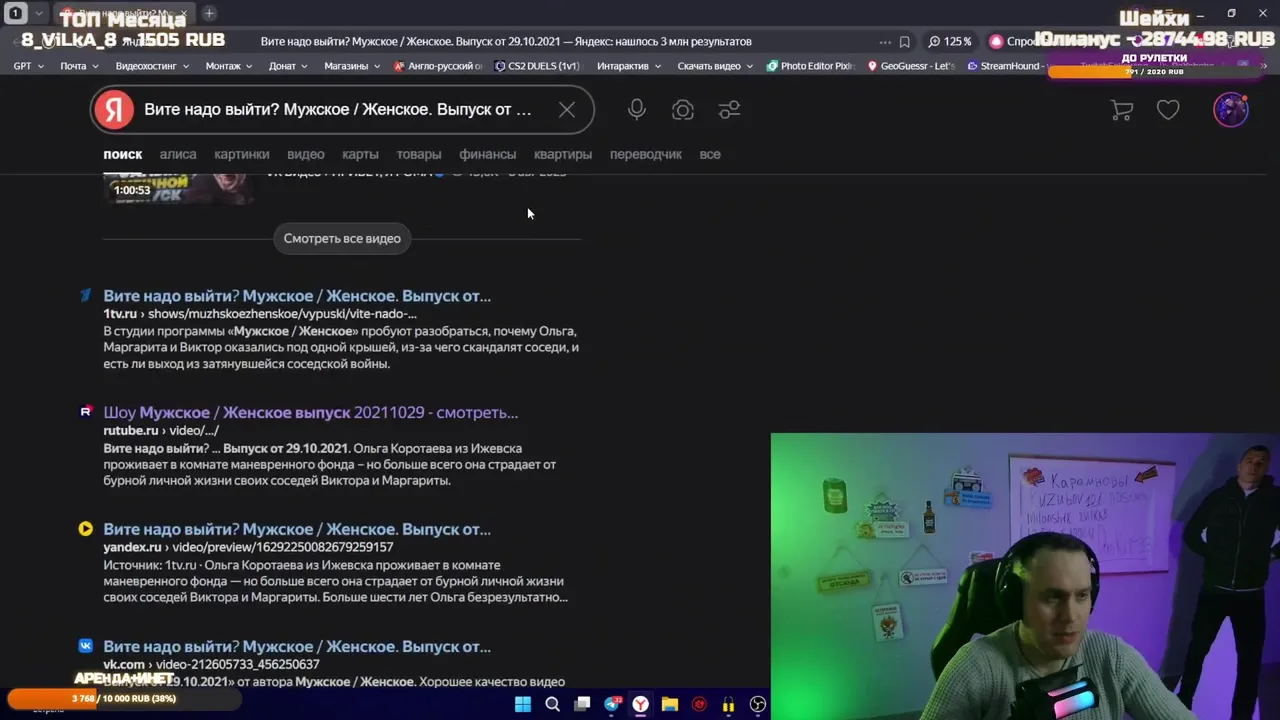This screenshot has width=1280, height=720.
Task: Click the VK result favicon
Action: tap(86, 646)
